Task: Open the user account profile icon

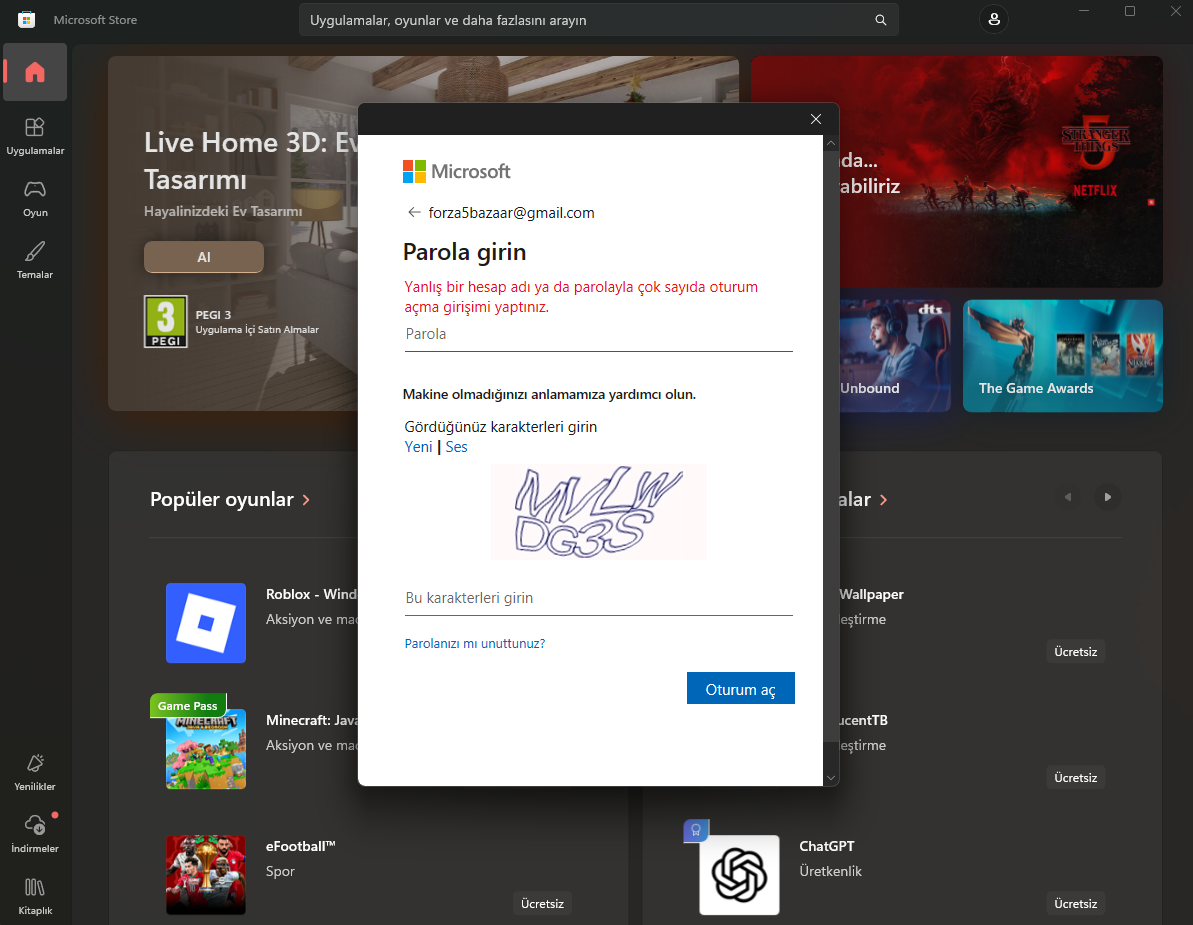Action: point(994,20)
